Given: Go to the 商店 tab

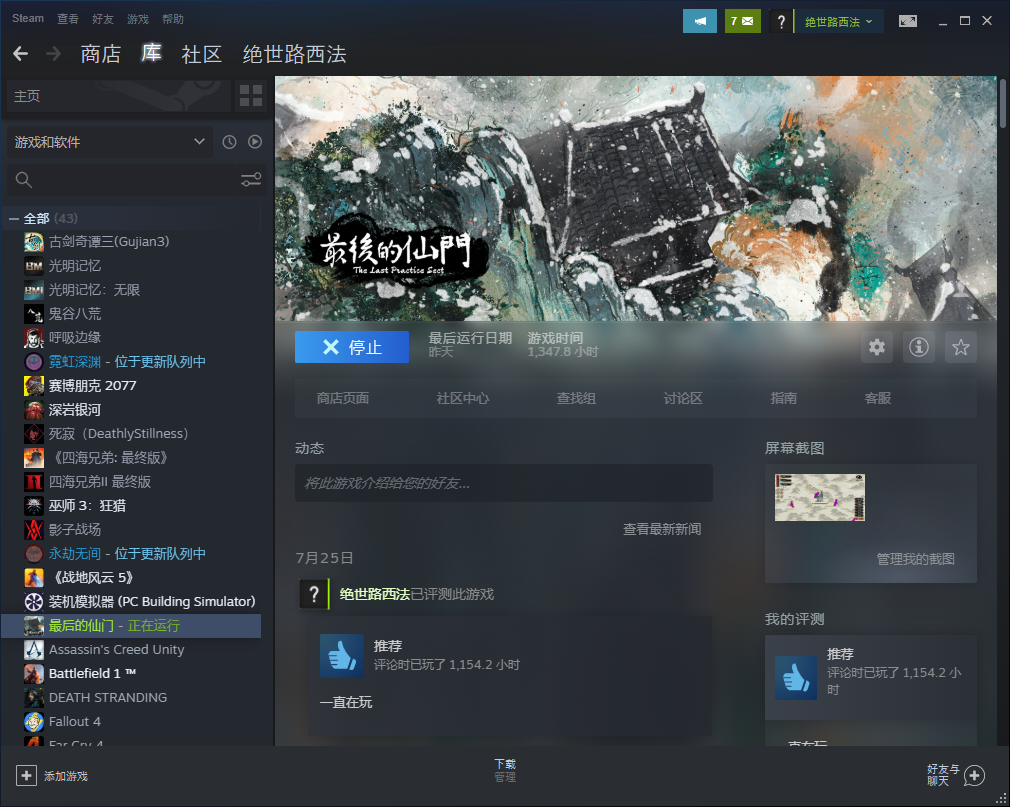Looking at the screenshot, I should [100, 54].
